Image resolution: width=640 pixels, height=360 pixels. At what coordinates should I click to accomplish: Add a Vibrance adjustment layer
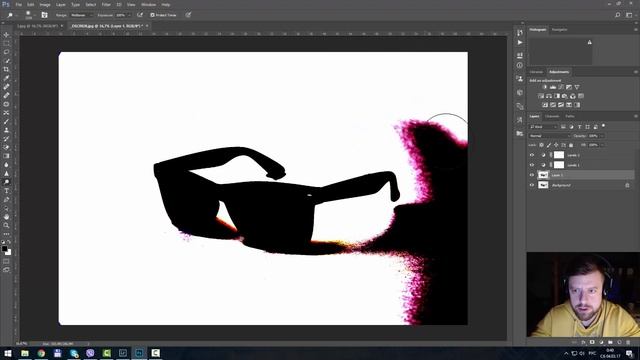(577, 87)
